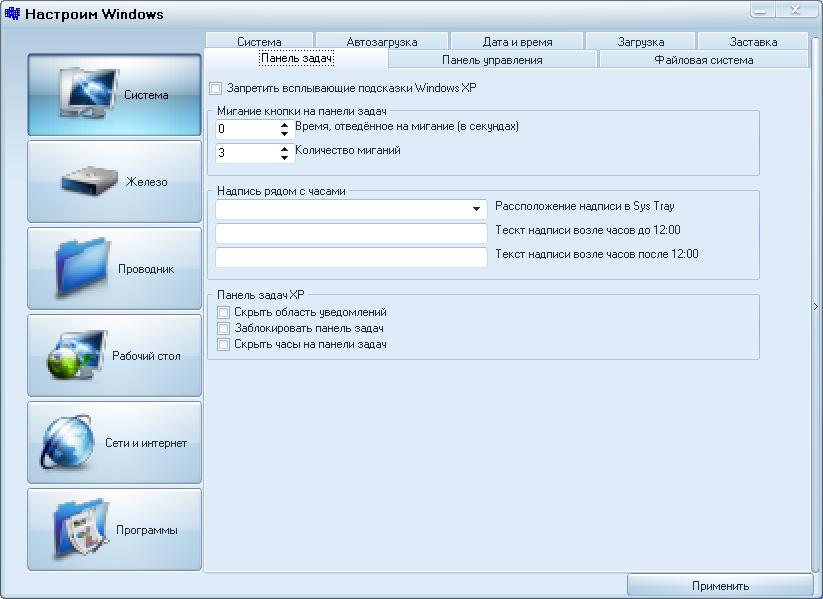
Task: Open the Заставка tab
Action: [753, 41]
